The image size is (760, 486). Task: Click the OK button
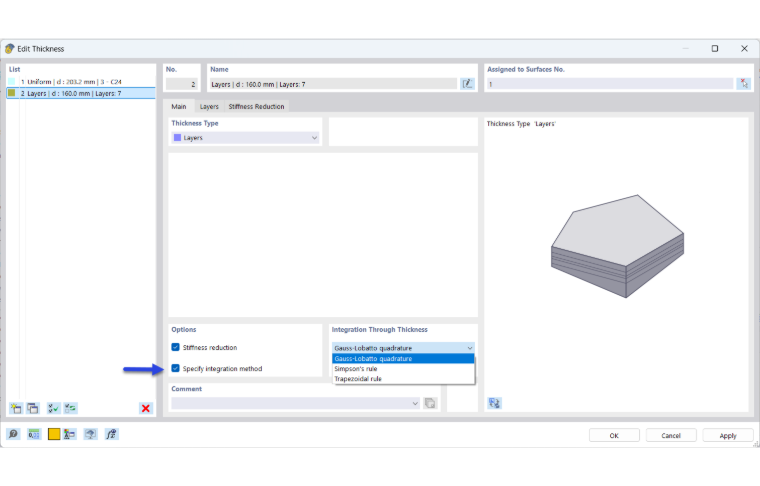pyautogui.click(x=614, y=435)
